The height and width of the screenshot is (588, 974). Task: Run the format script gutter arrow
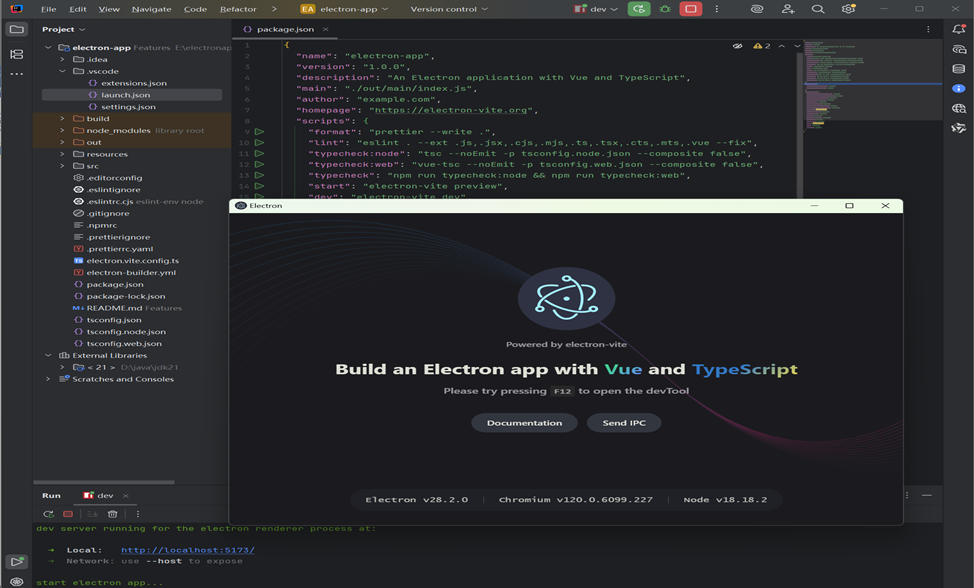(x=260, y=132)
